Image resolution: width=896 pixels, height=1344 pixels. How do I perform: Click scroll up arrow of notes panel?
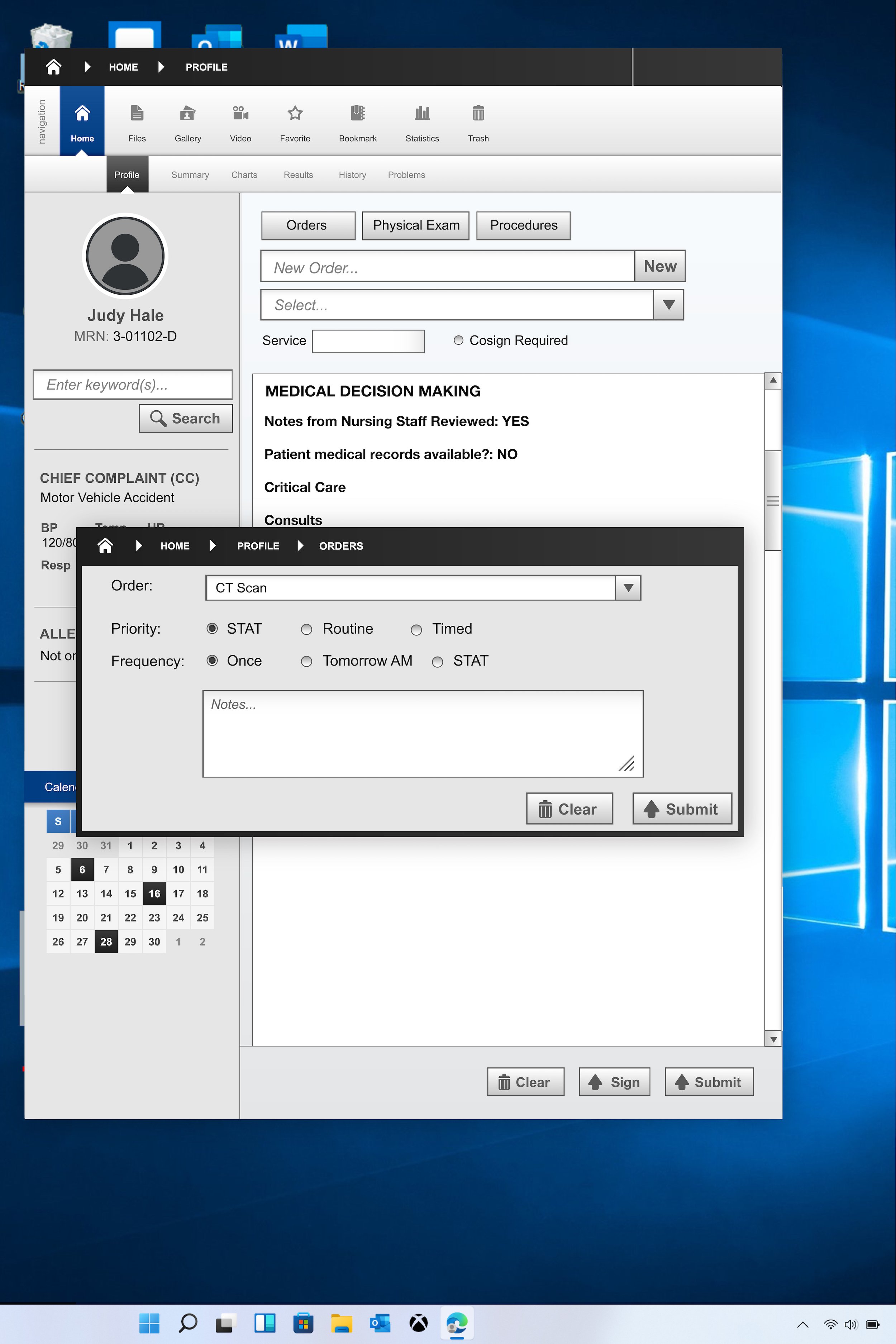[x=773, y=380]
